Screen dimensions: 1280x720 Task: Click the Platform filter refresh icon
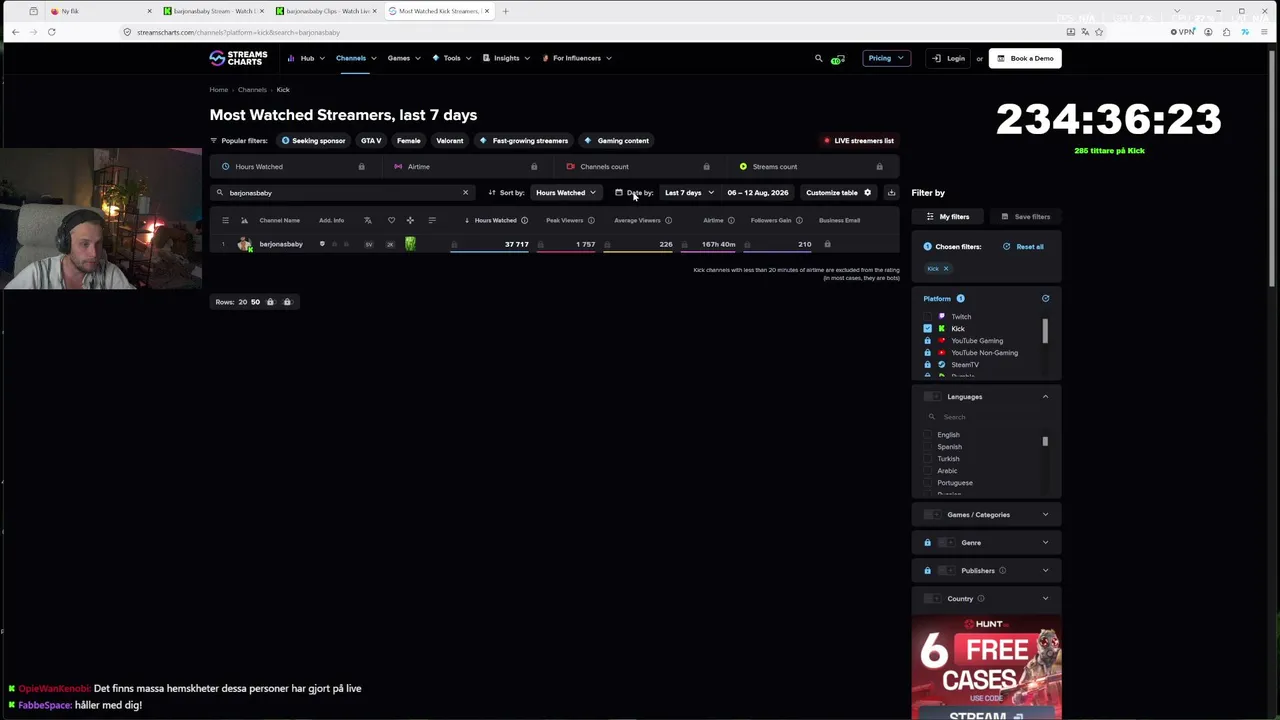tap(1045, 298)
